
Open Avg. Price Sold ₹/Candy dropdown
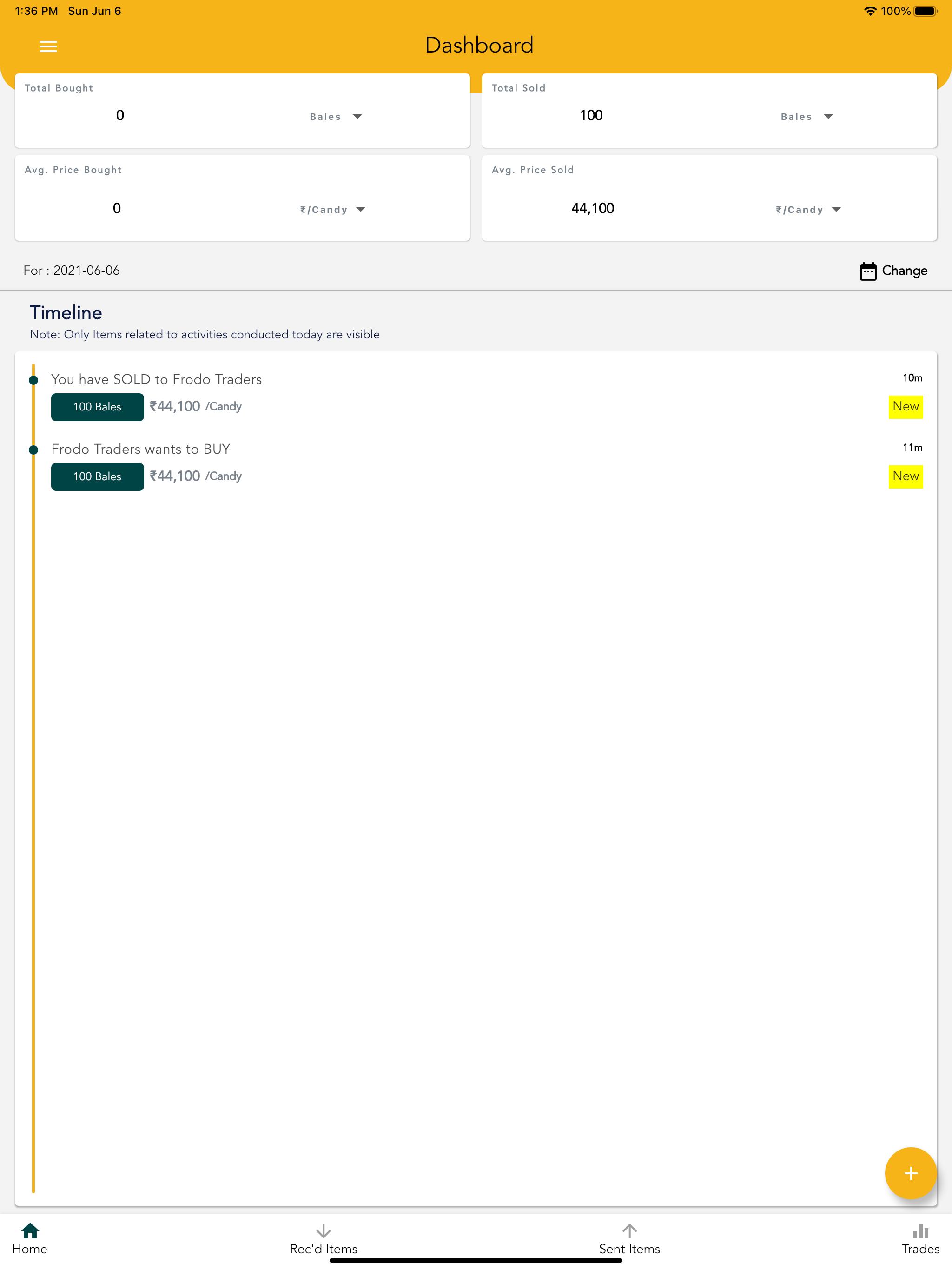point(808,210)
